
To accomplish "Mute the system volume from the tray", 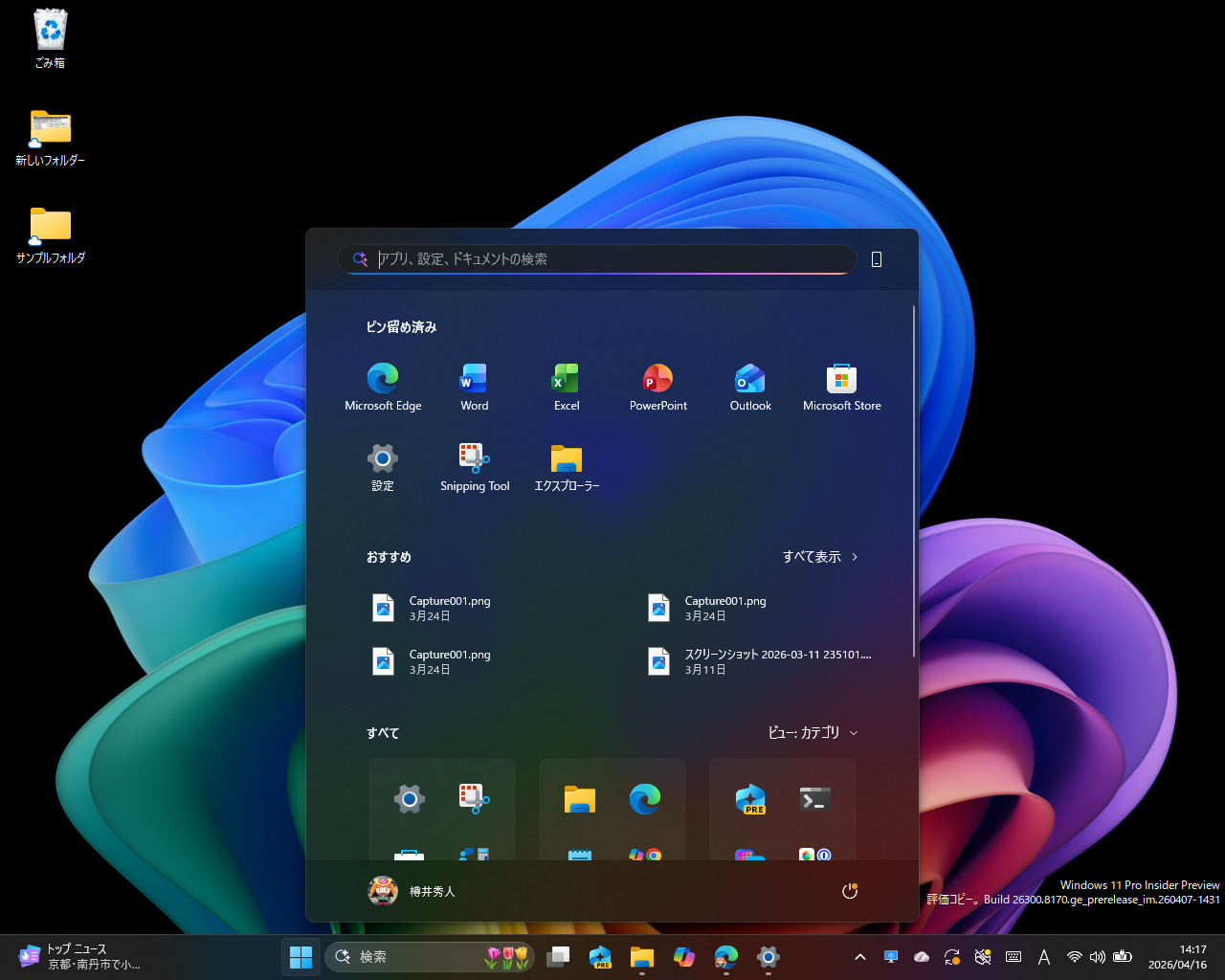I will point(1098,955).
